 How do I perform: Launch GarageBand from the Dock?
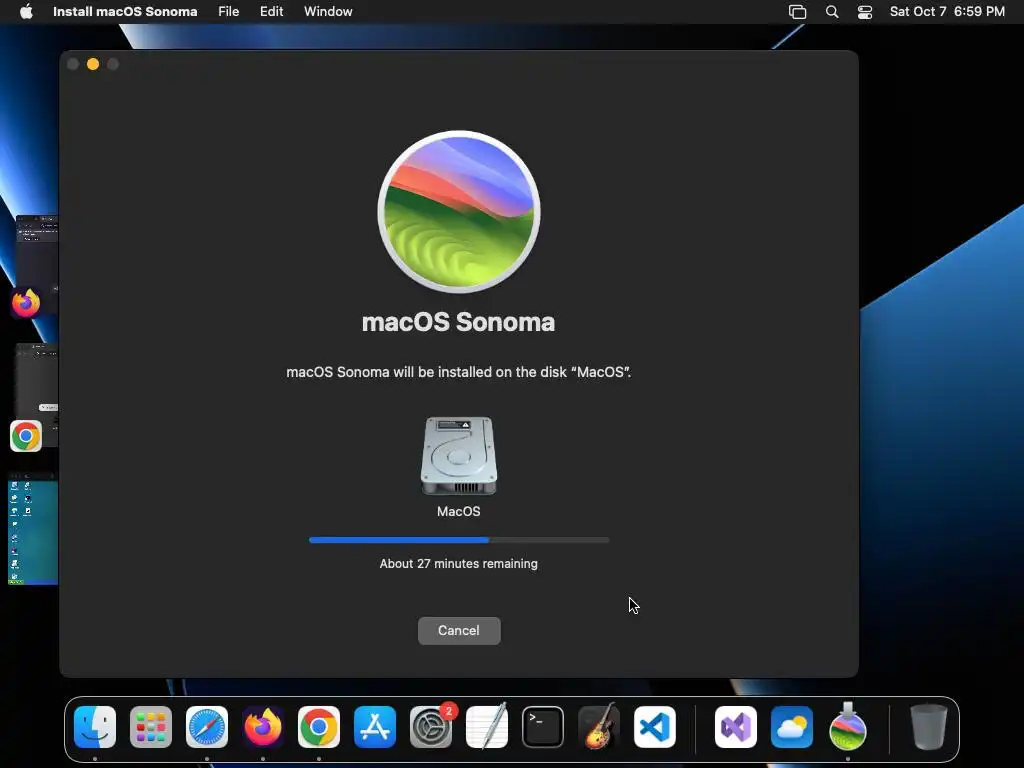(x=599, y=727)
